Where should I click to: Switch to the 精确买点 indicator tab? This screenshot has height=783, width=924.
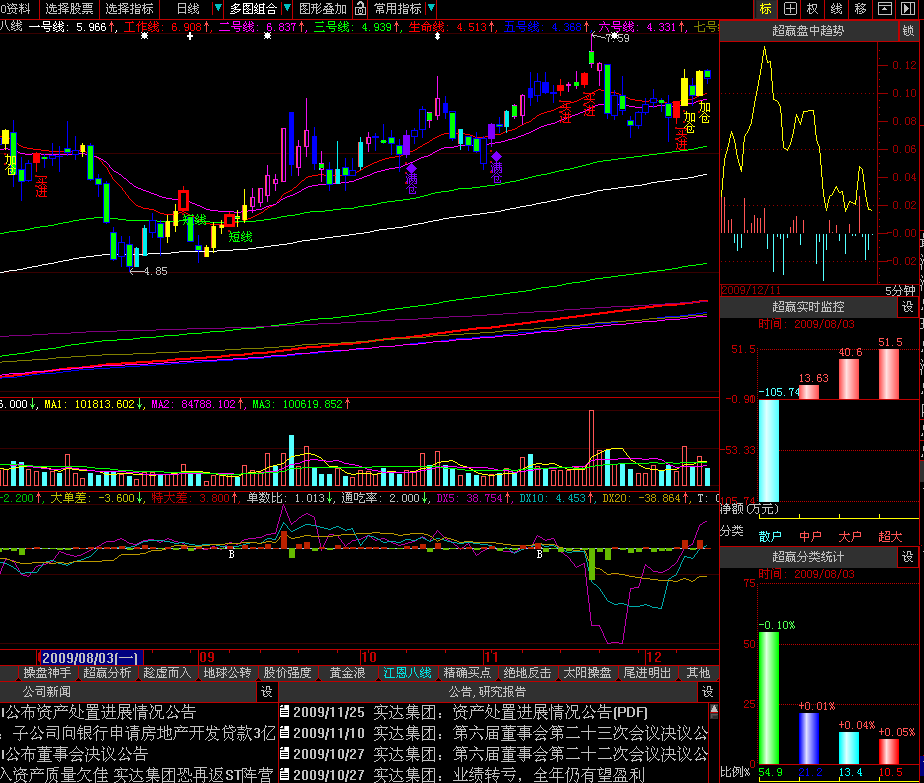point(467,673)
